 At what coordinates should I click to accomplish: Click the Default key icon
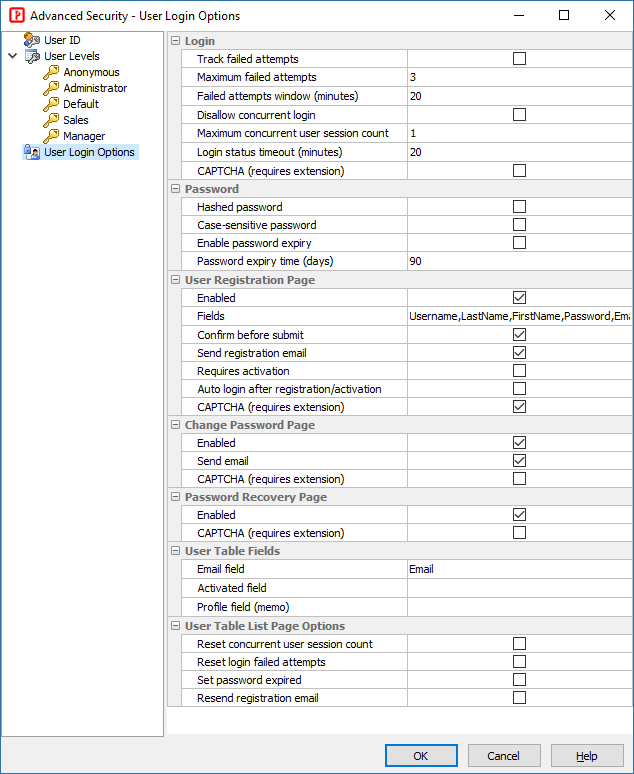(x=51, y=104)
